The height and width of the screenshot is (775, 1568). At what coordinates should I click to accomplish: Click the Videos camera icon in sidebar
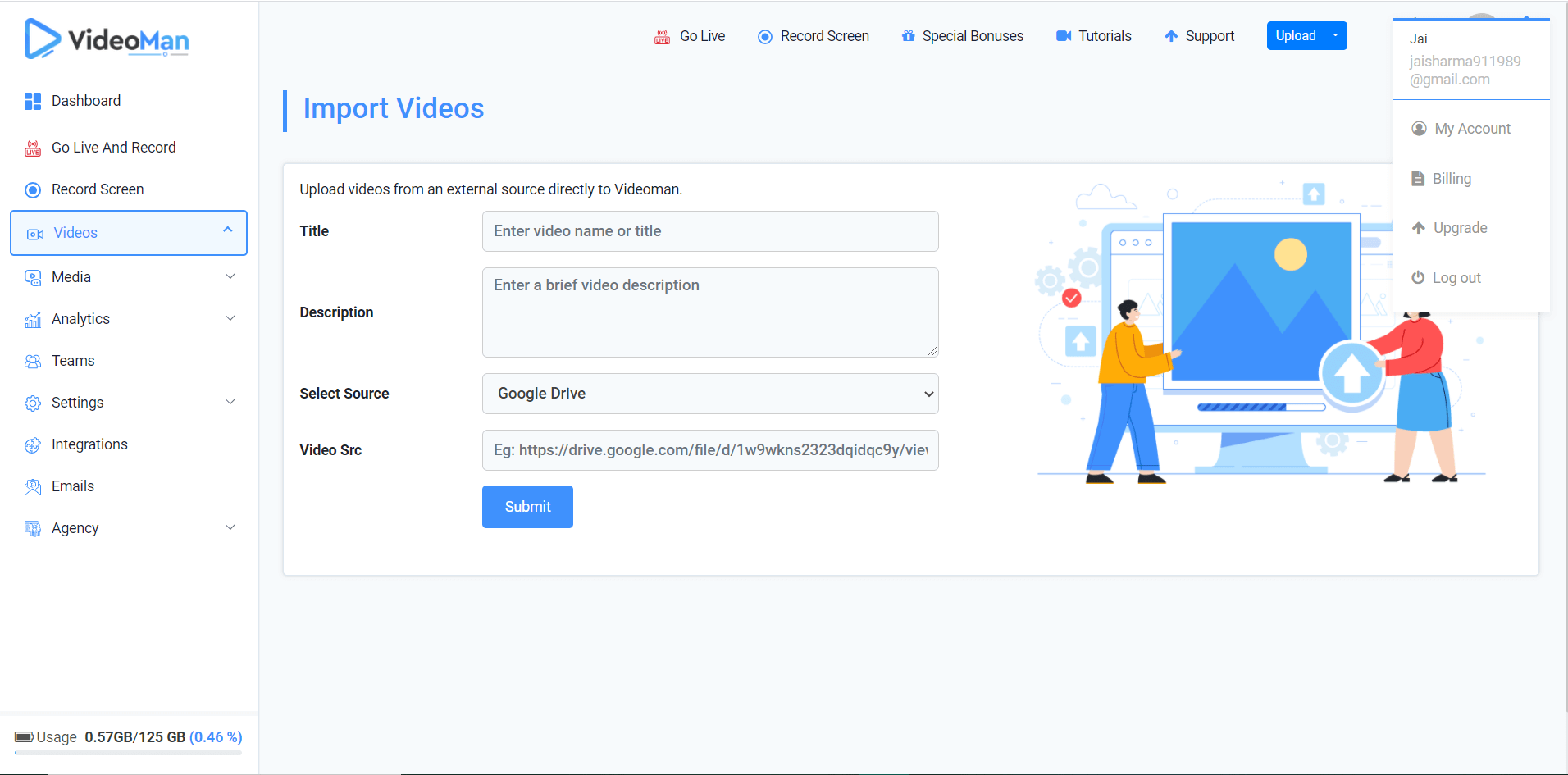click(x=35, y=234)
